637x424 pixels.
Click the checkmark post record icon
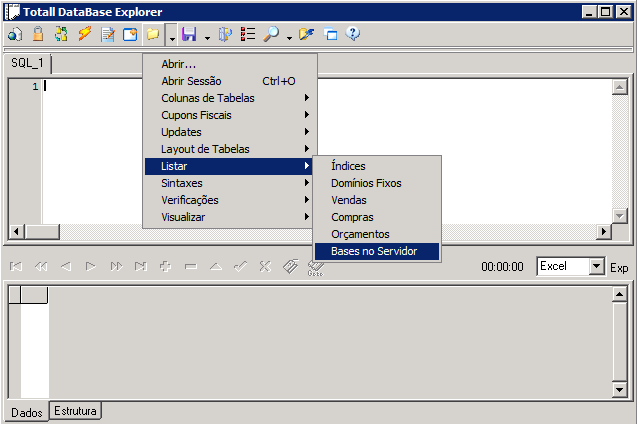pyautogui.click(x=240, y=266)
